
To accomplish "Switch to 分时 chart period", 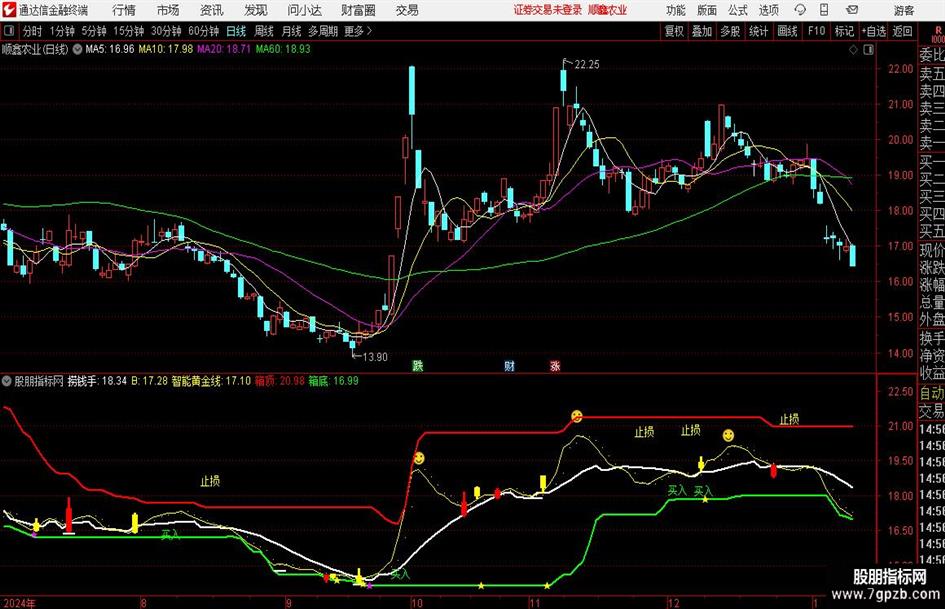I will tap(33, 31).
